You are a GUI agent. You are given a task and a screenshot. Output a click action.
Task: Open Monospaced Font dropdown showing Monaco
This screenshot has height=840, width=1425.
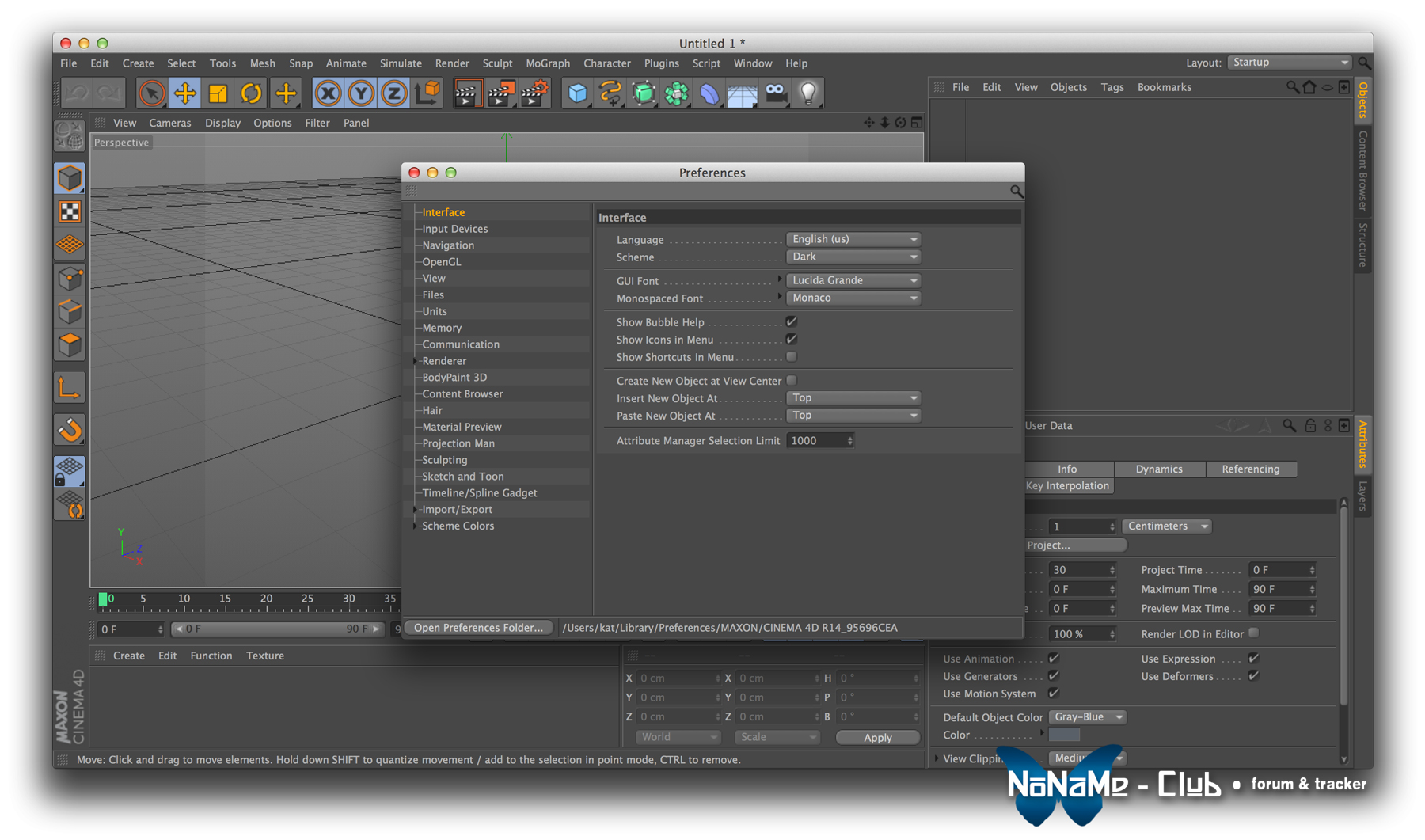pos(853,298)
